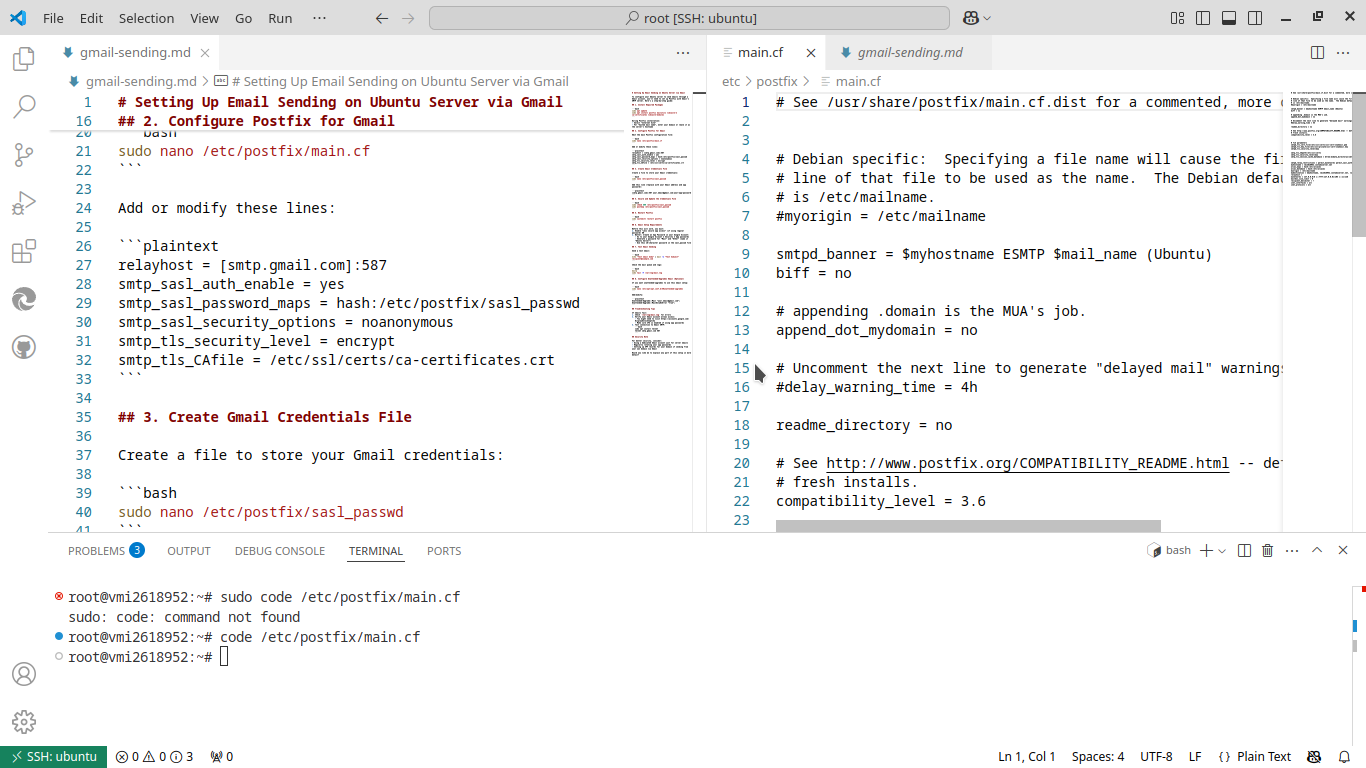The image size is (1366, 768).
Task: Split the terminal pane
Action: coord(1244,550)
